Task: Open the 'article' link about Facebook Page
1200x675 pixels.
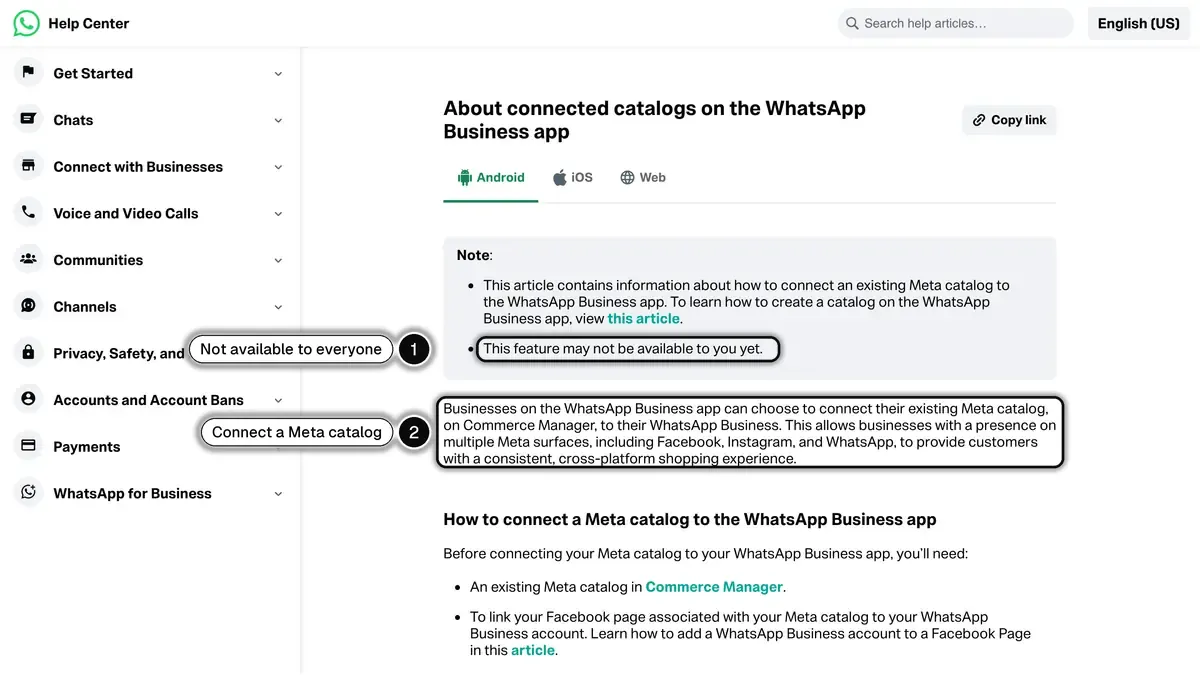Action: coord(532,650)
